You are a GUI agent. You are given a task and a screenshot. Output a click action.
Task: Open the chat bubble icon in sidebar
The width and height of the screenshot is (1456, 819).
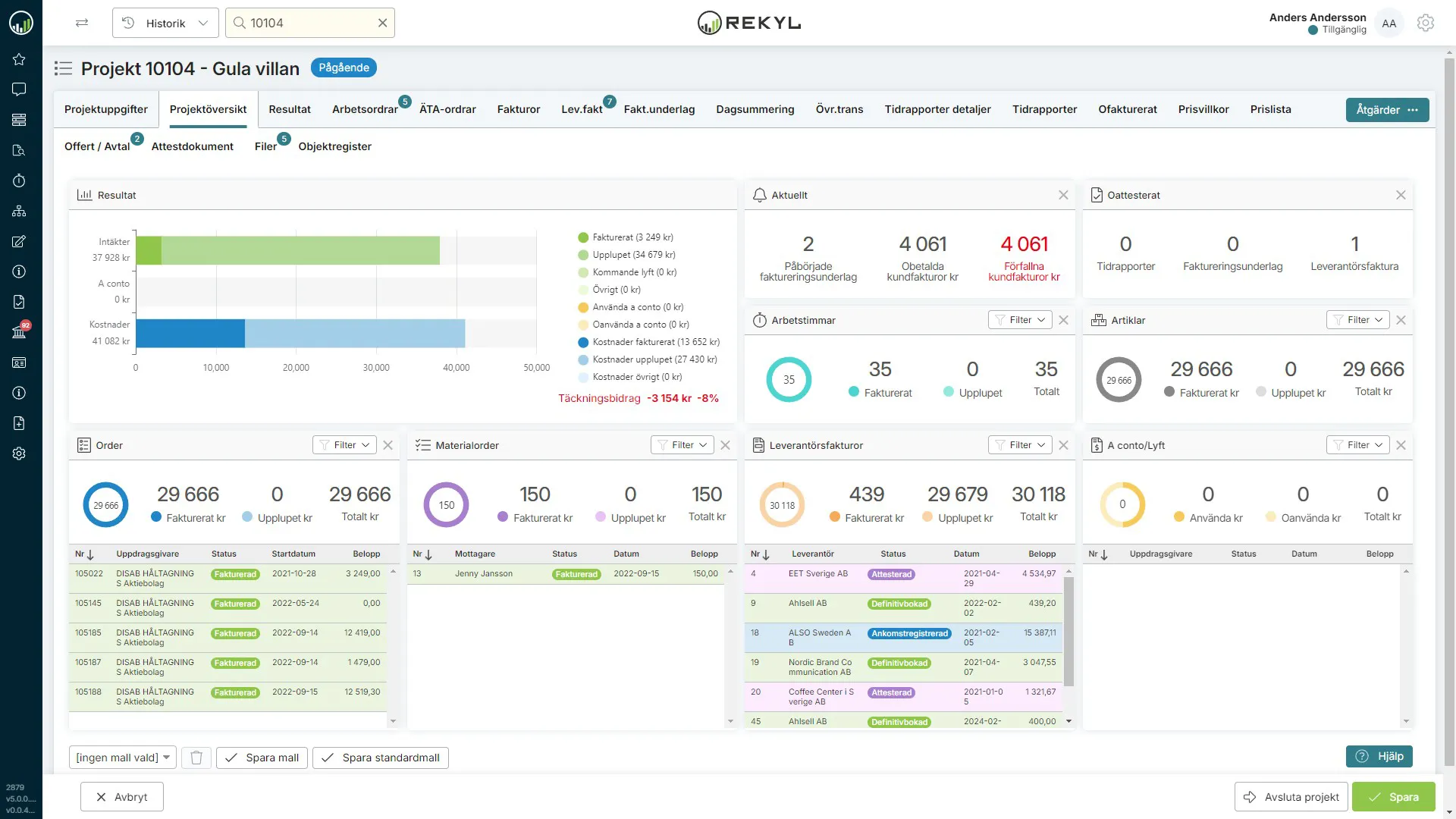19,89
